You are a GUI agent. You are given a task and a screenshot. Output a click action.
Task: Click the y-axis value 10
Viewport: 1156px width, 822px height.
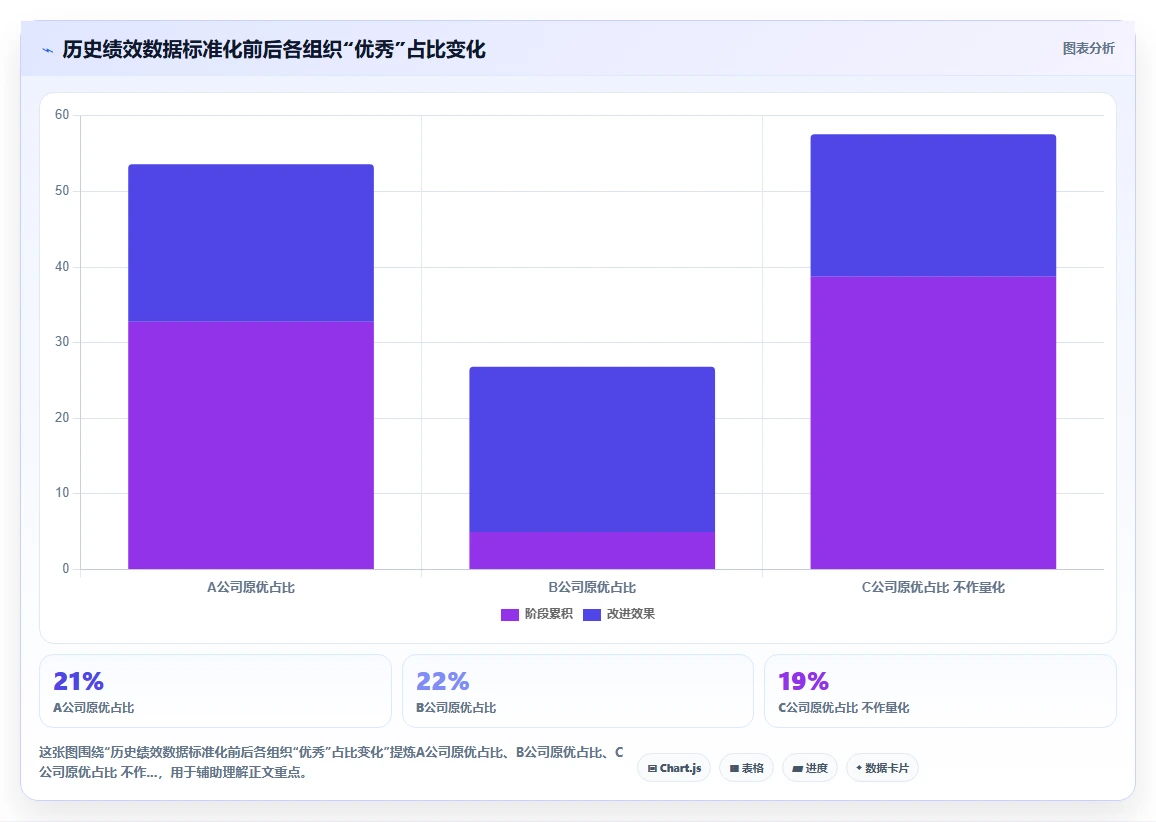62,493
